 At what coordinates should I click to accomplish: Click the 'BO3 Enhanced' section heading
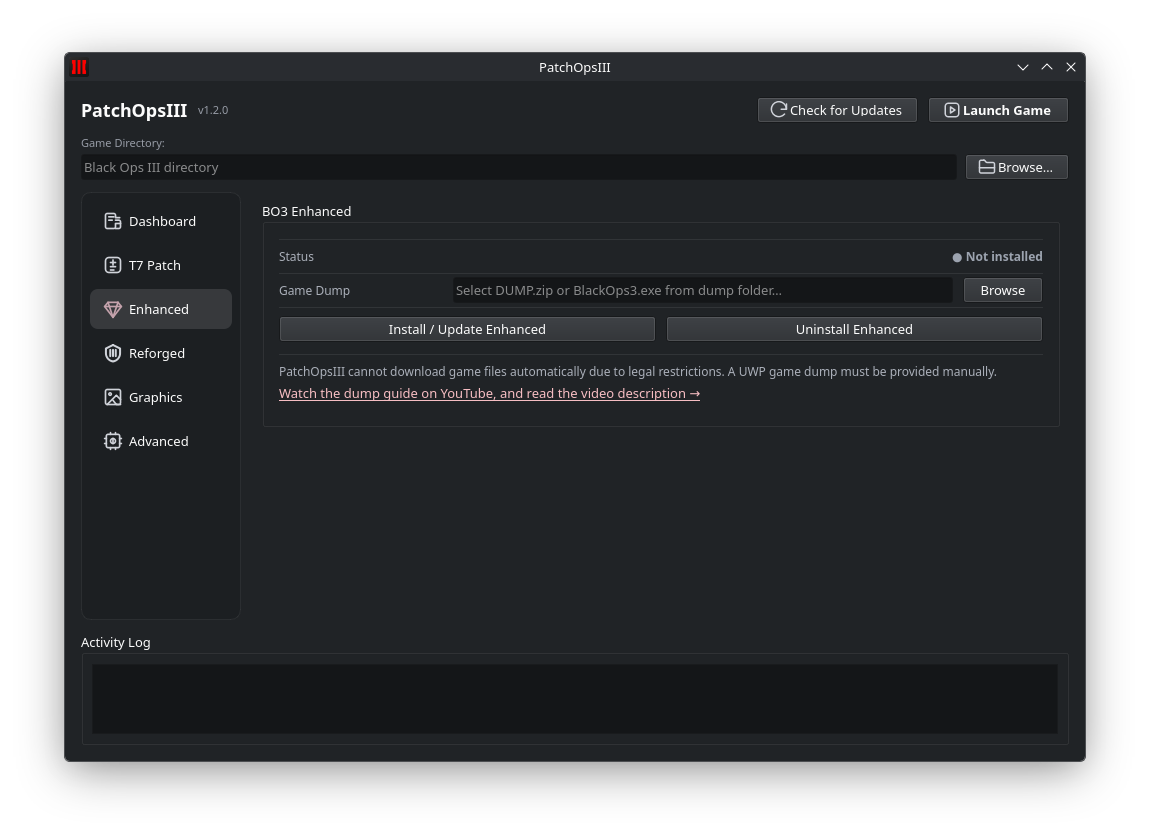tap(307, 211)
